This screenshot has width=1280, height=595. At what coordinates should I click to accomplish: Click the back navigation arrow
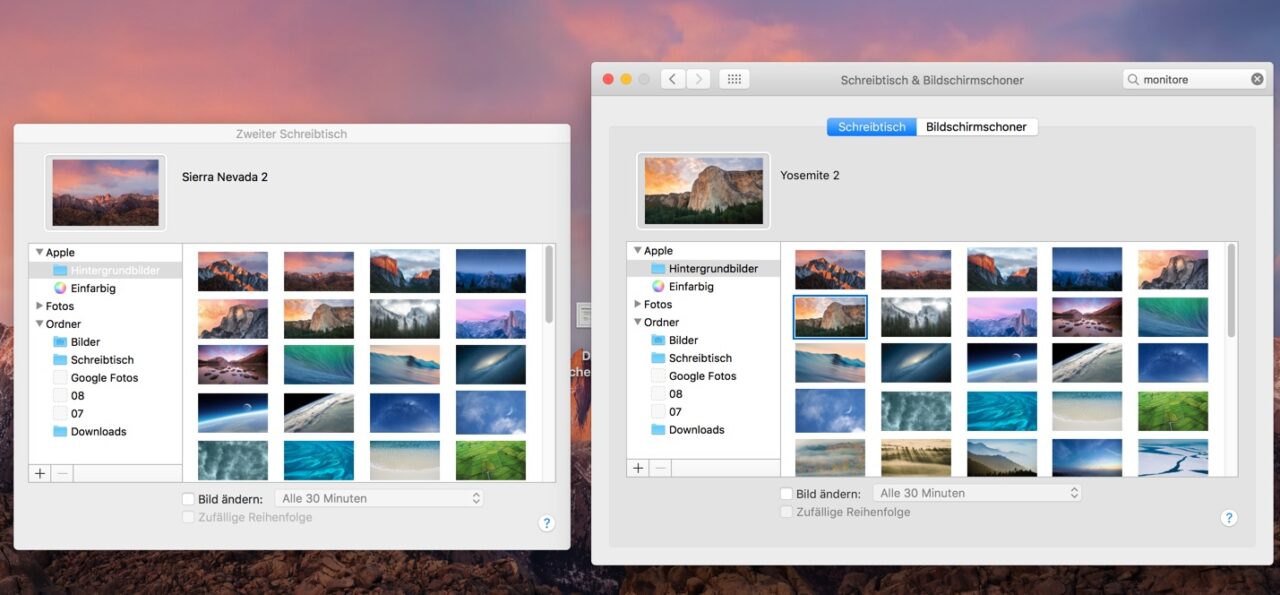click(x=672, y=78)
